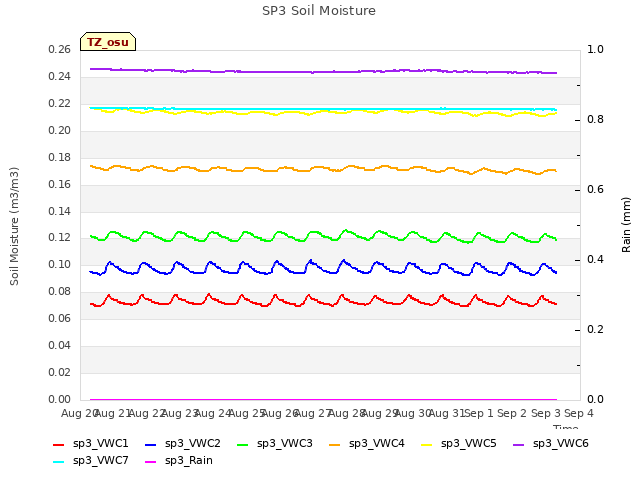Click the TZ_osu label badge
Screen dimensions: 640x480
pyautogui.click(x=108, y=42)
